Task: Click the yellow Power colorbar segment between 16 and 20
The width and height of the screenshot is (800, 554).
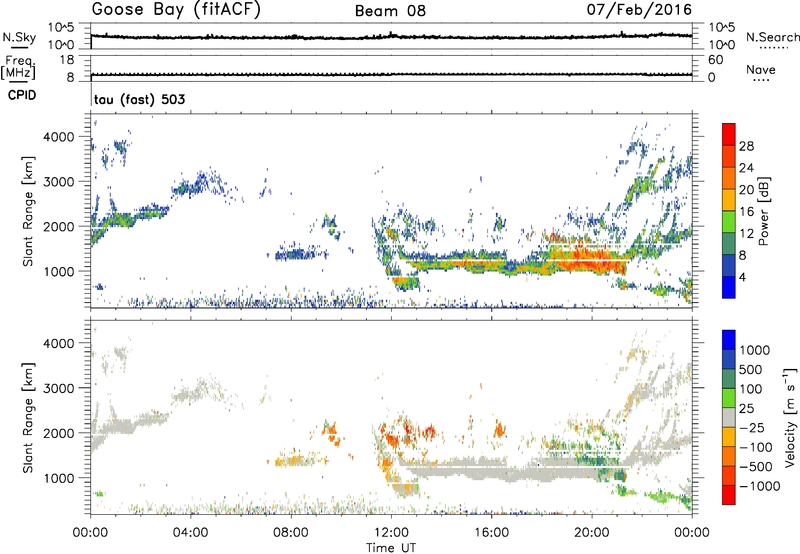Action: click(729, 200)
